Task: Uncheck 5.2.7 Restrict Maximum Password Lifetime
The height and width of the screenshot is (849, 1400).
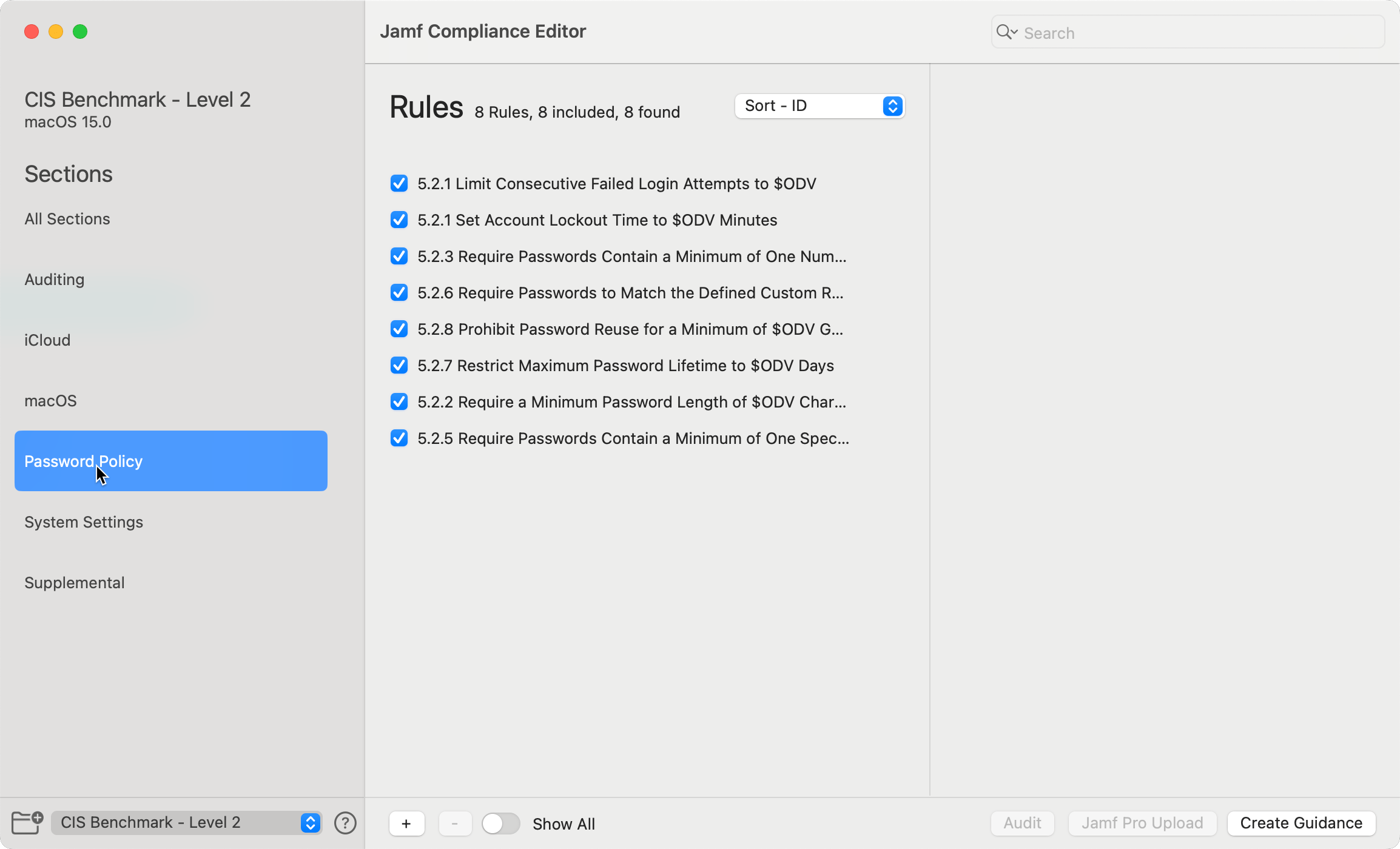Action: 399,365
